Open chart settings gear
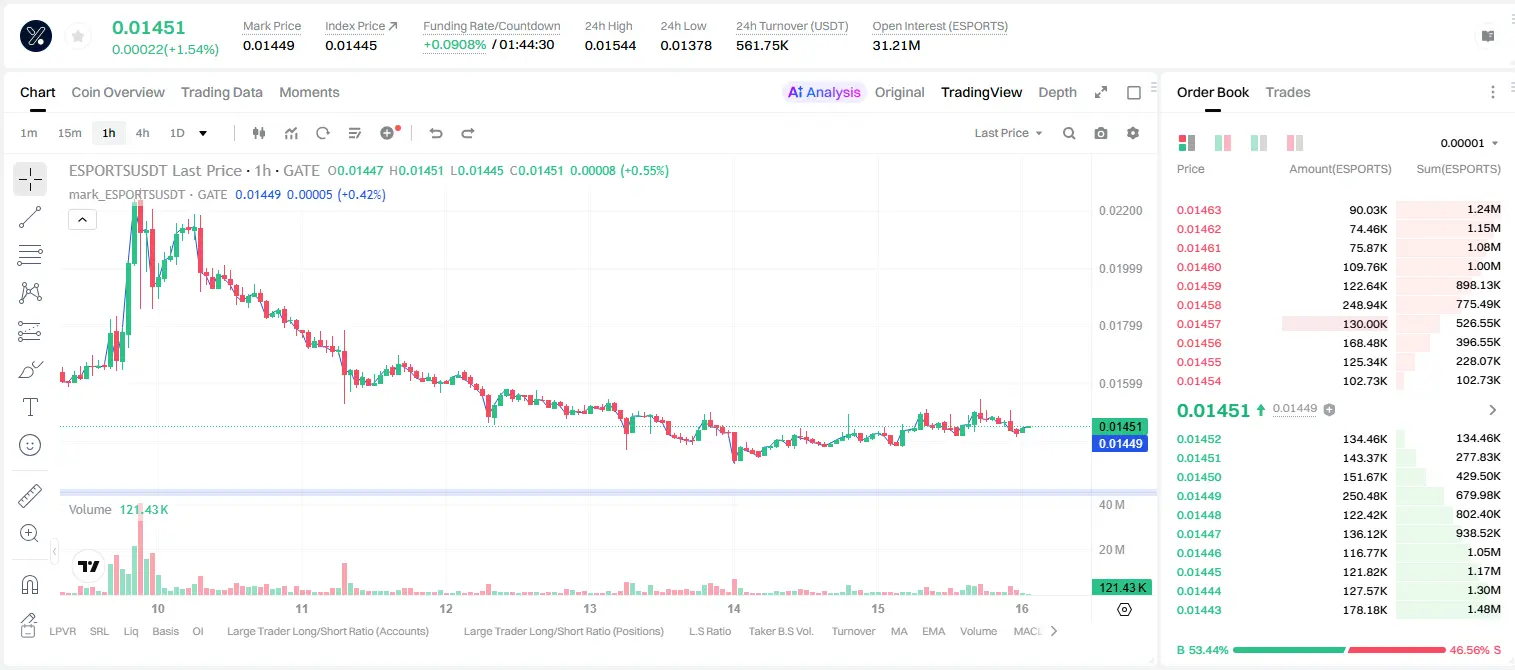Image resolution: width=1515 pixels, height=670 pixels. tap(1133, 133)
